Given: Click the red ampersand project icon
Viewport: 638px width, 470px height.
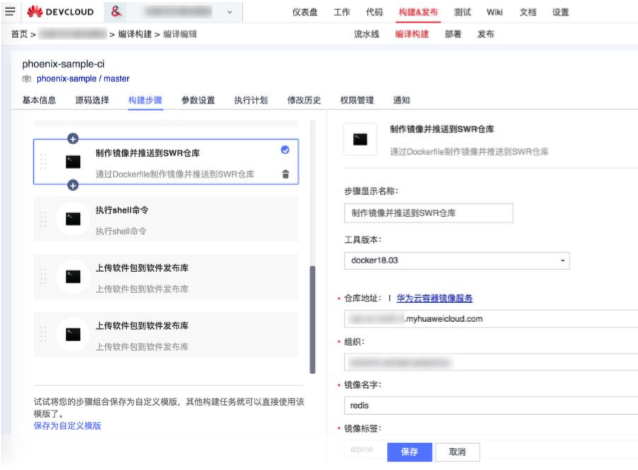Looking at the screenshot, I should [116, 11].
